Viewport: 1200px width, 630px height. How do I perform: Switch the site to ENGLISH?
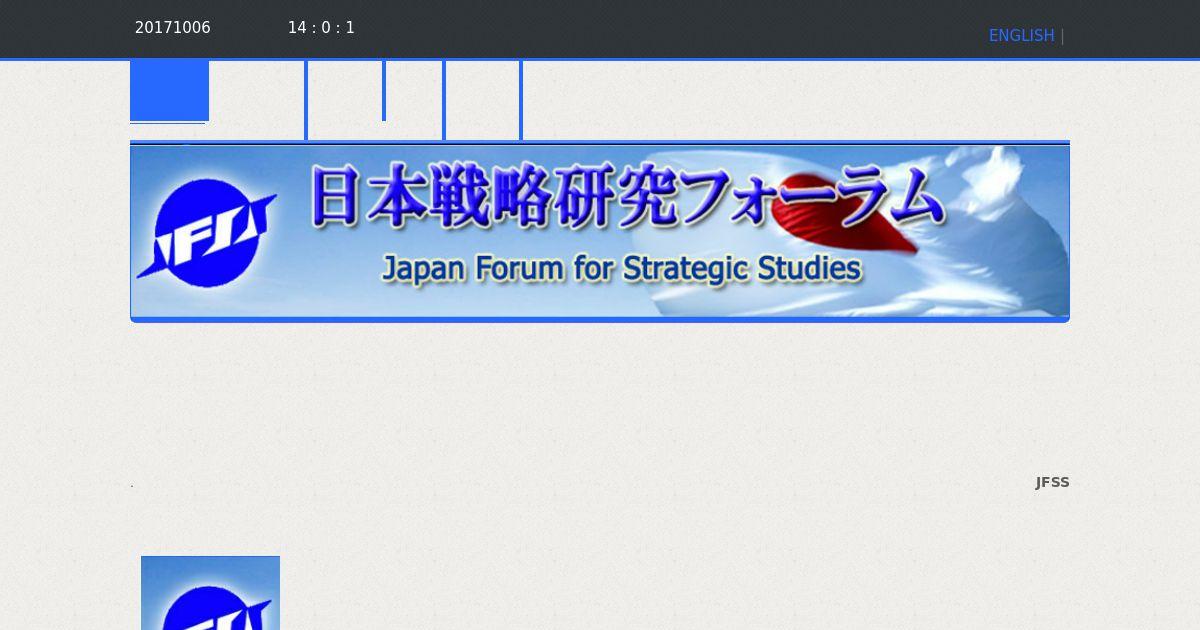(x=1021, y=36)
